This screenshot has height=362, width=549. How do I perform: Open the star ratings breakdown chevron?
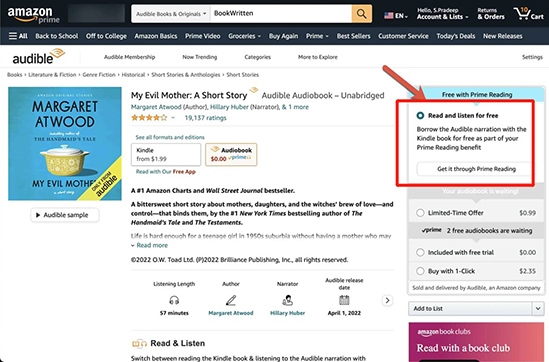pos(173,118)
